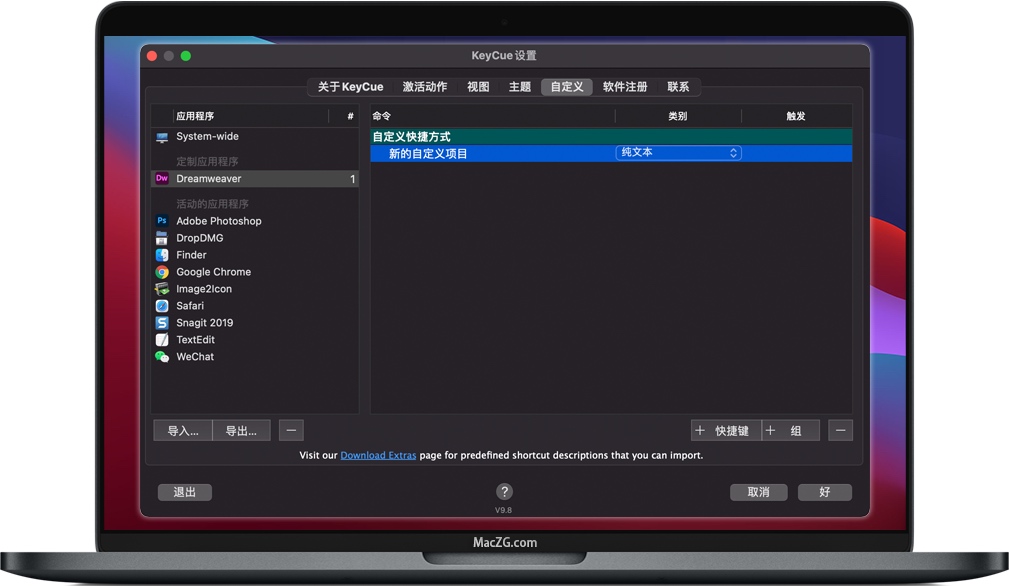Open the 激活动作 tab
Image resolution: width=1009 pixels, height=586 pixels.
(424, 87)
